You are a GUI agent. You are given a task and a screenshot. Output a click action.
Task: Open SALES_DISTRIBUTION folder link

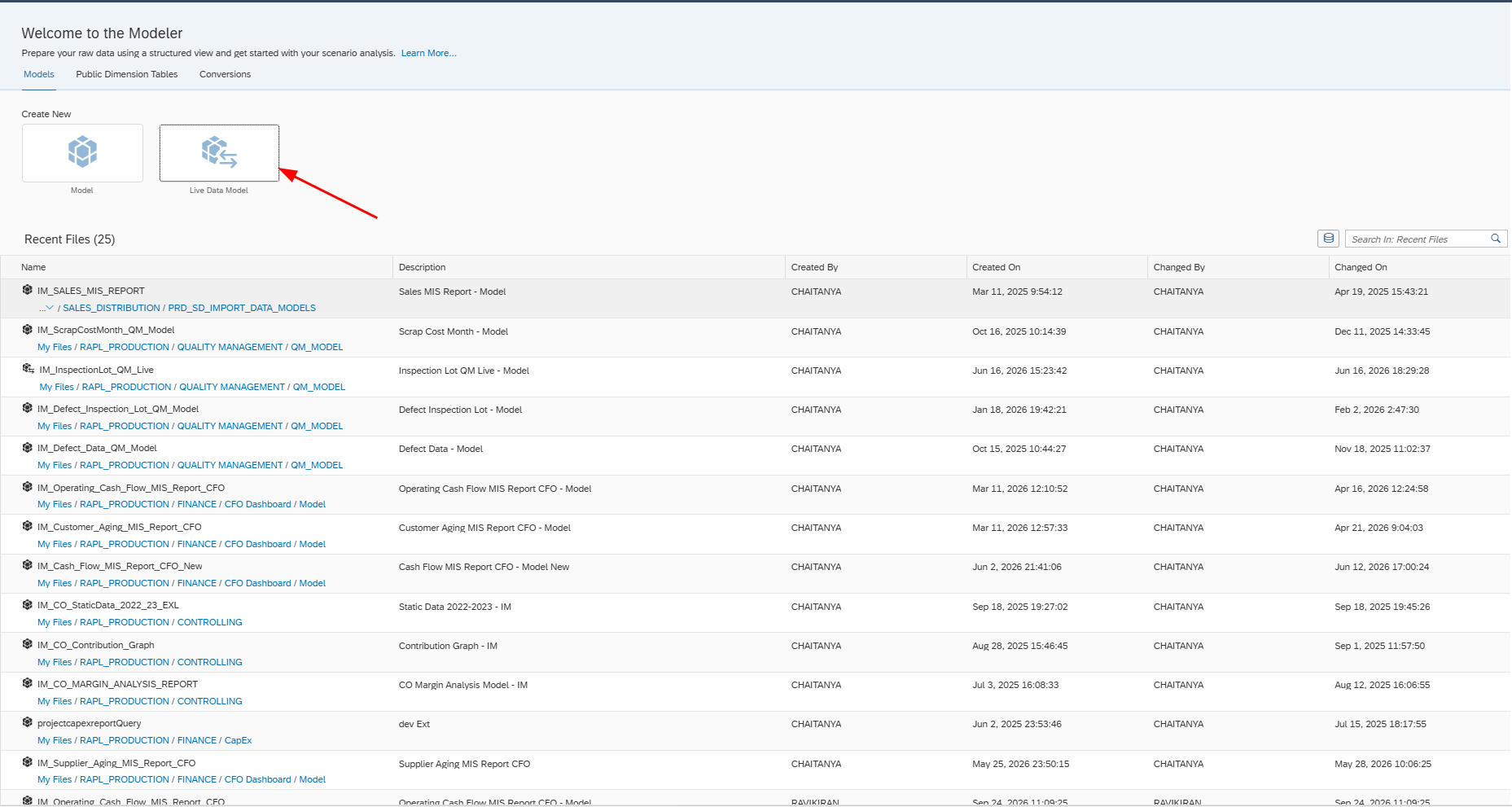click(x=112, y=308)
